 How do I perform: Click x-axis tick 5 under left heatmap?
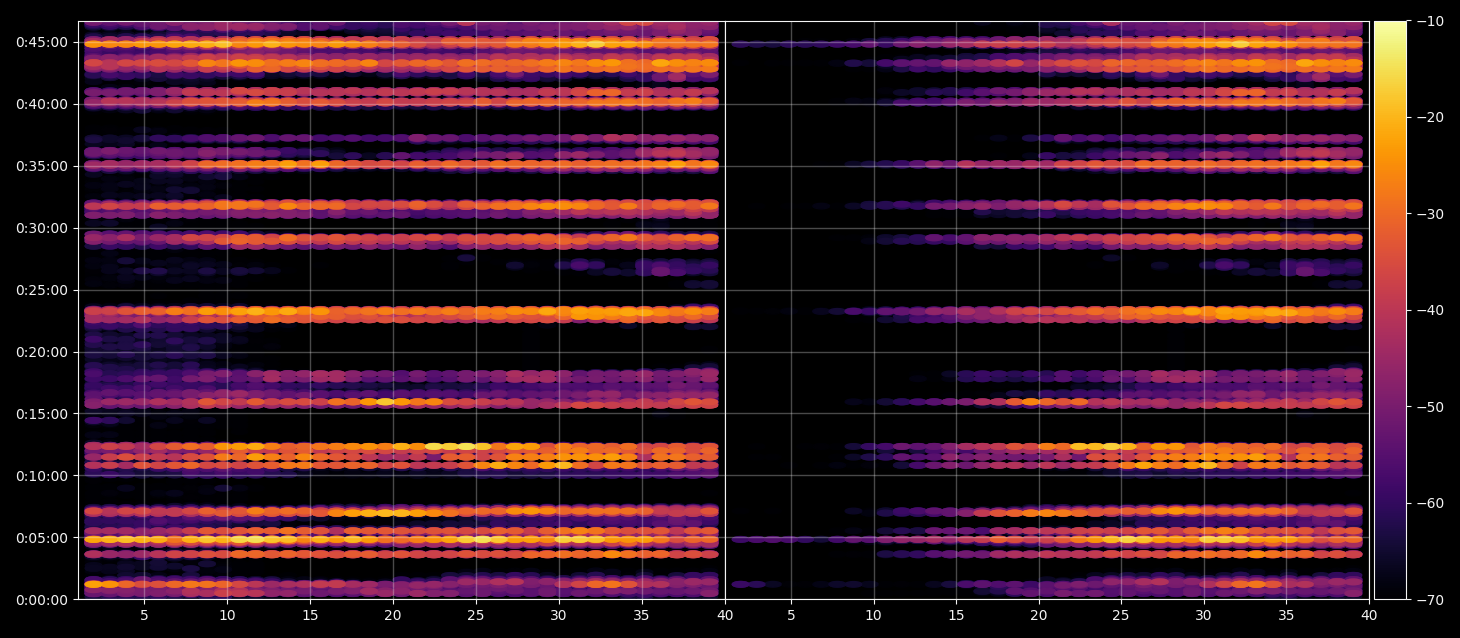pos(144,615)
